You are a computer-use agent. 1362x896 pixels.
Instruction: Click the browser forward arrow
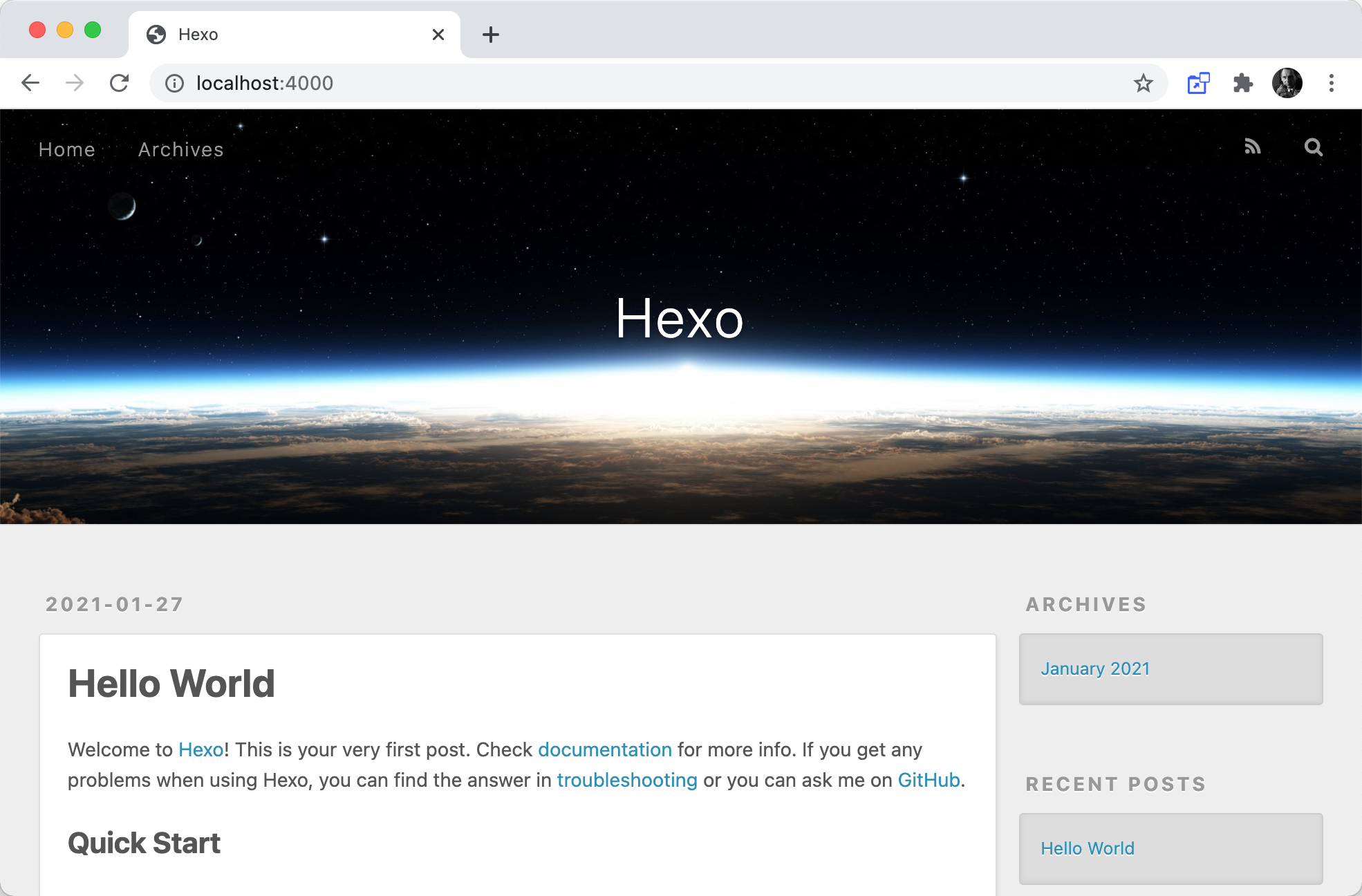point(75,83)
